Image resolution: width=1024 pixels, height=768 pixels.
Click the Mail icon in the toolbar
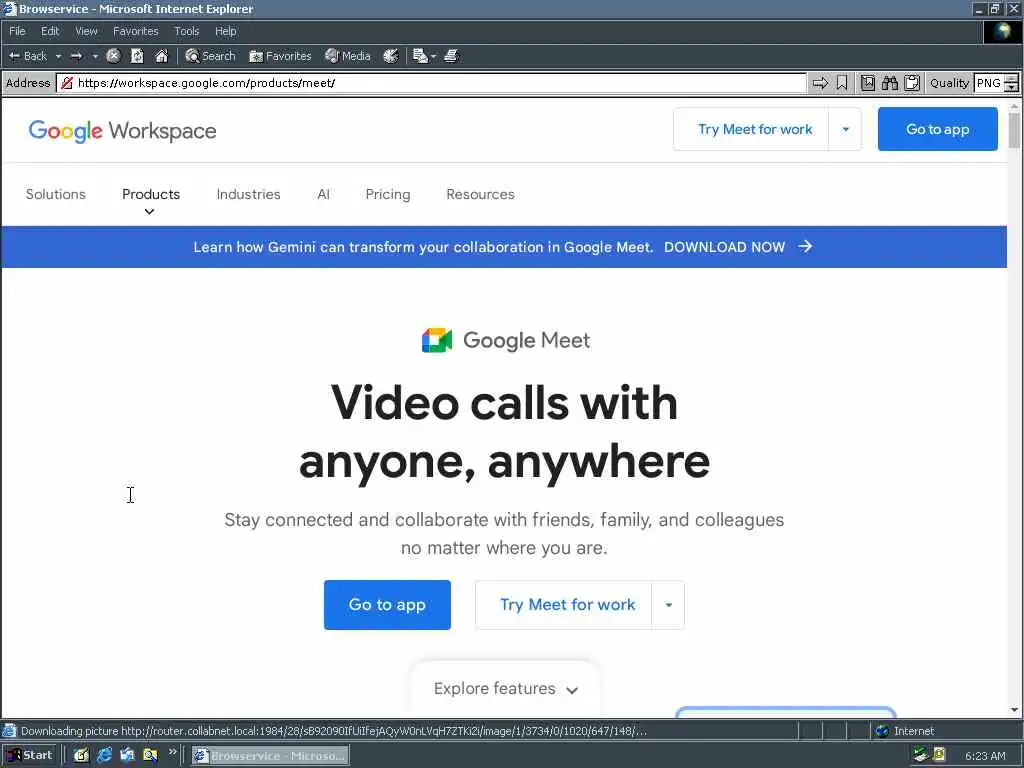[420, 56]
